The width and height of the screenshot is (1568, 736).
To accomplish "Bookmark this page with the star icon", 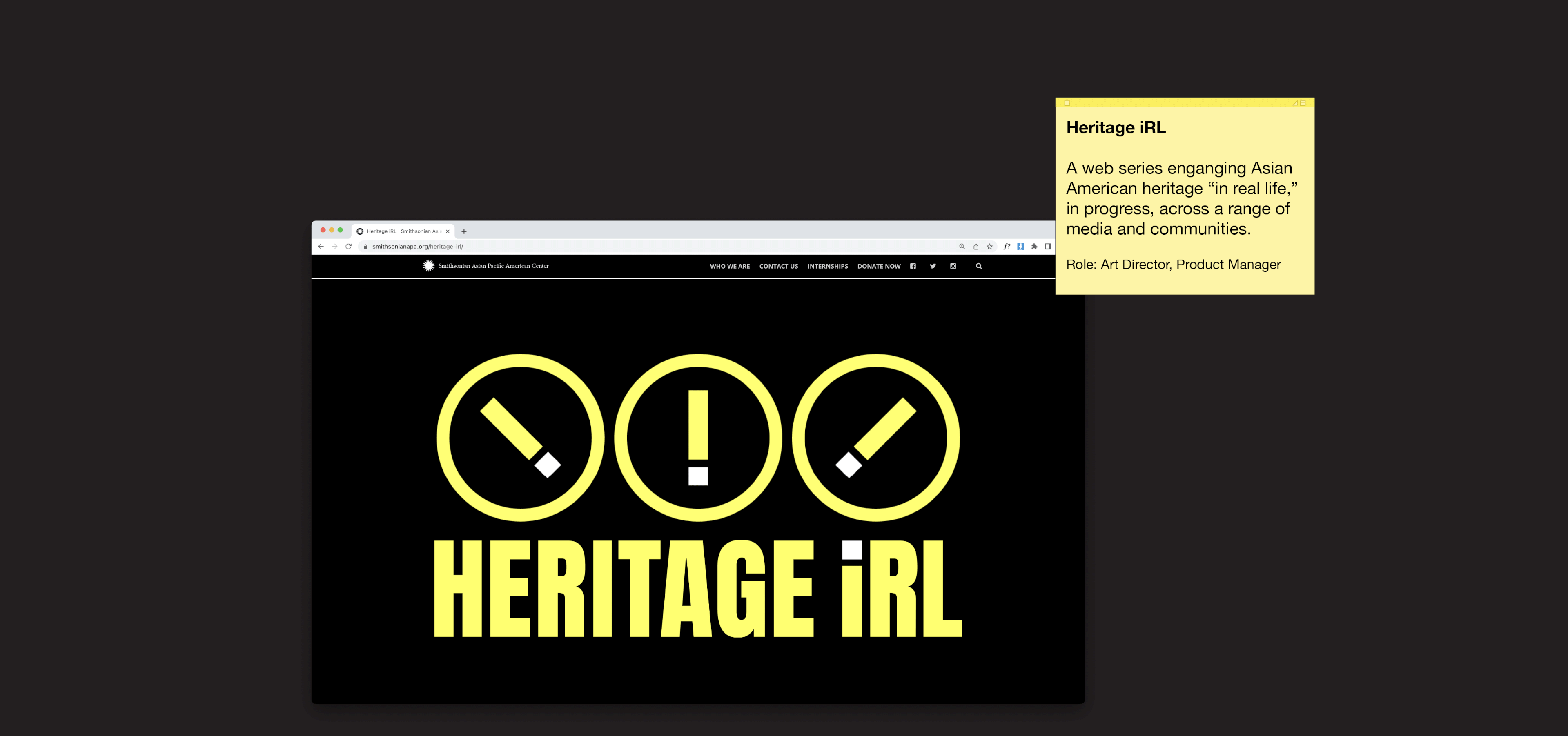I will [990, 246].
